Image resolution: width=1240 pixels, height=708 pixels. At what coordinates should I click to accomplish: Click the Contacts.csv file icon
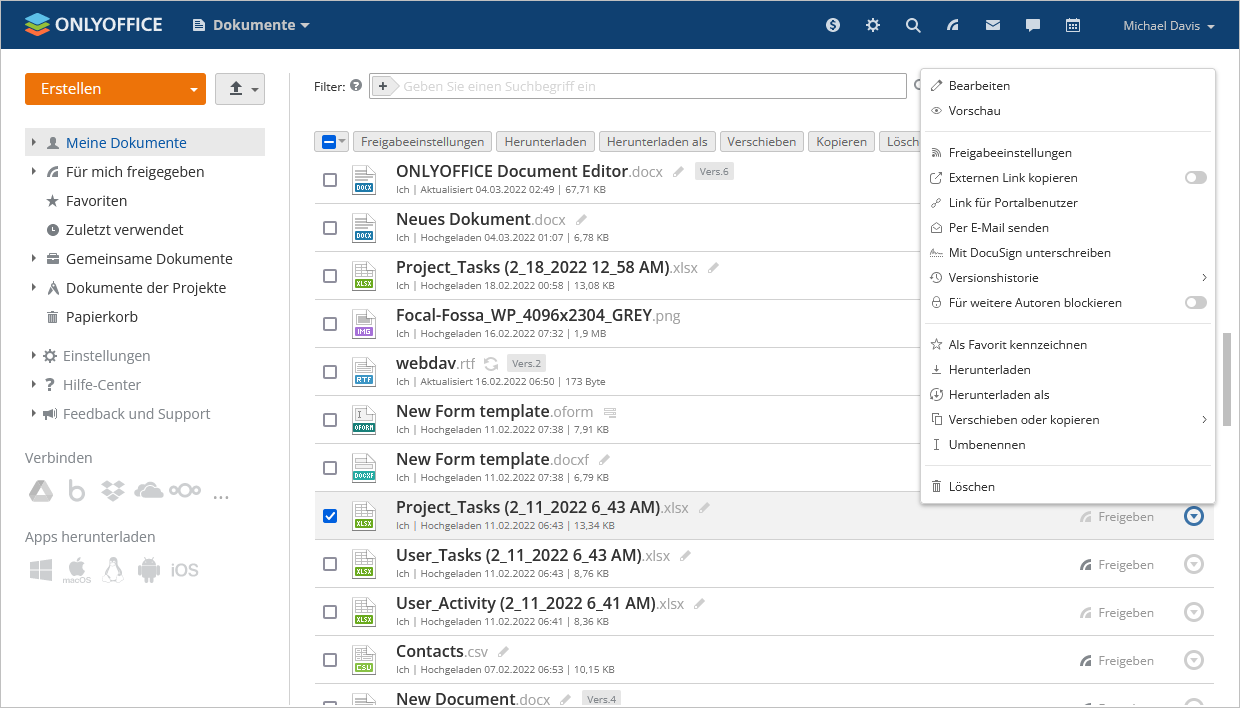click(364, 660)
